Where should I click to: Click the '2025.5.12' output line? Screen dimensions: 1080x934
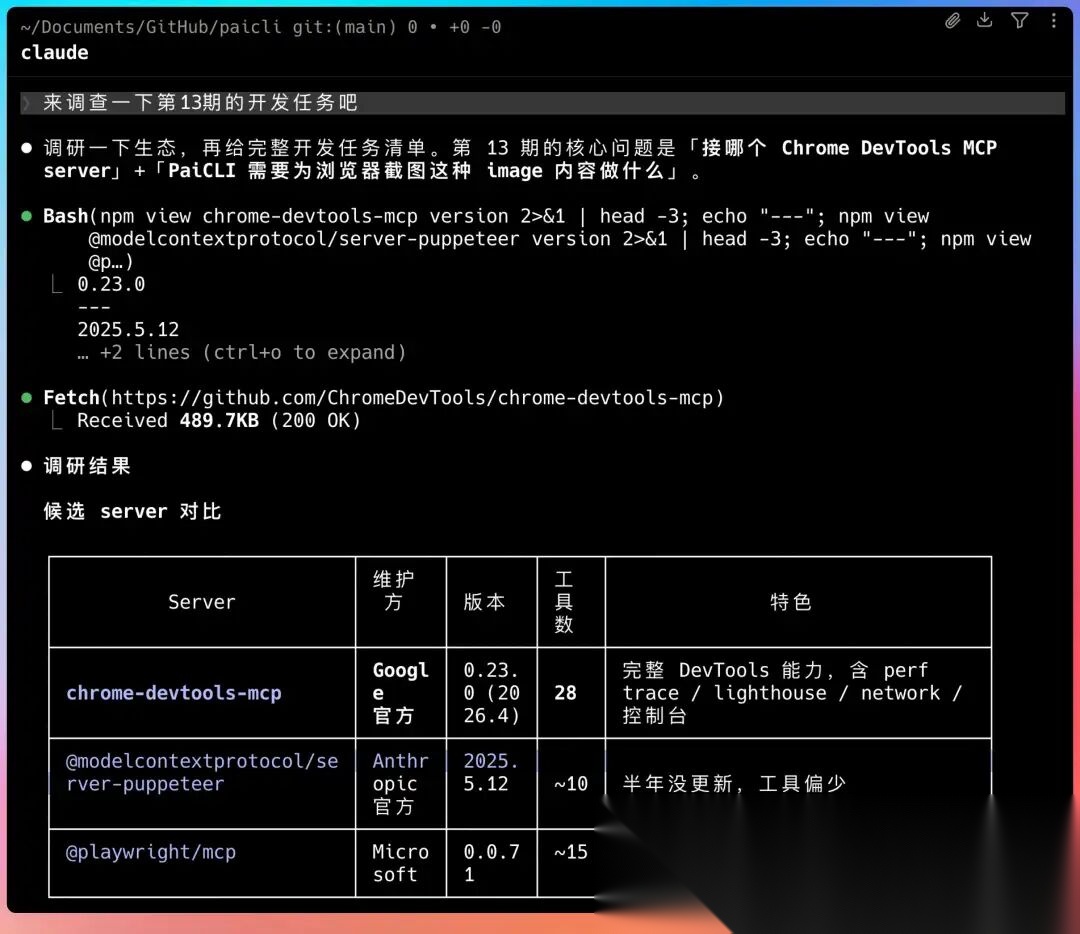(x=128, y=329)
